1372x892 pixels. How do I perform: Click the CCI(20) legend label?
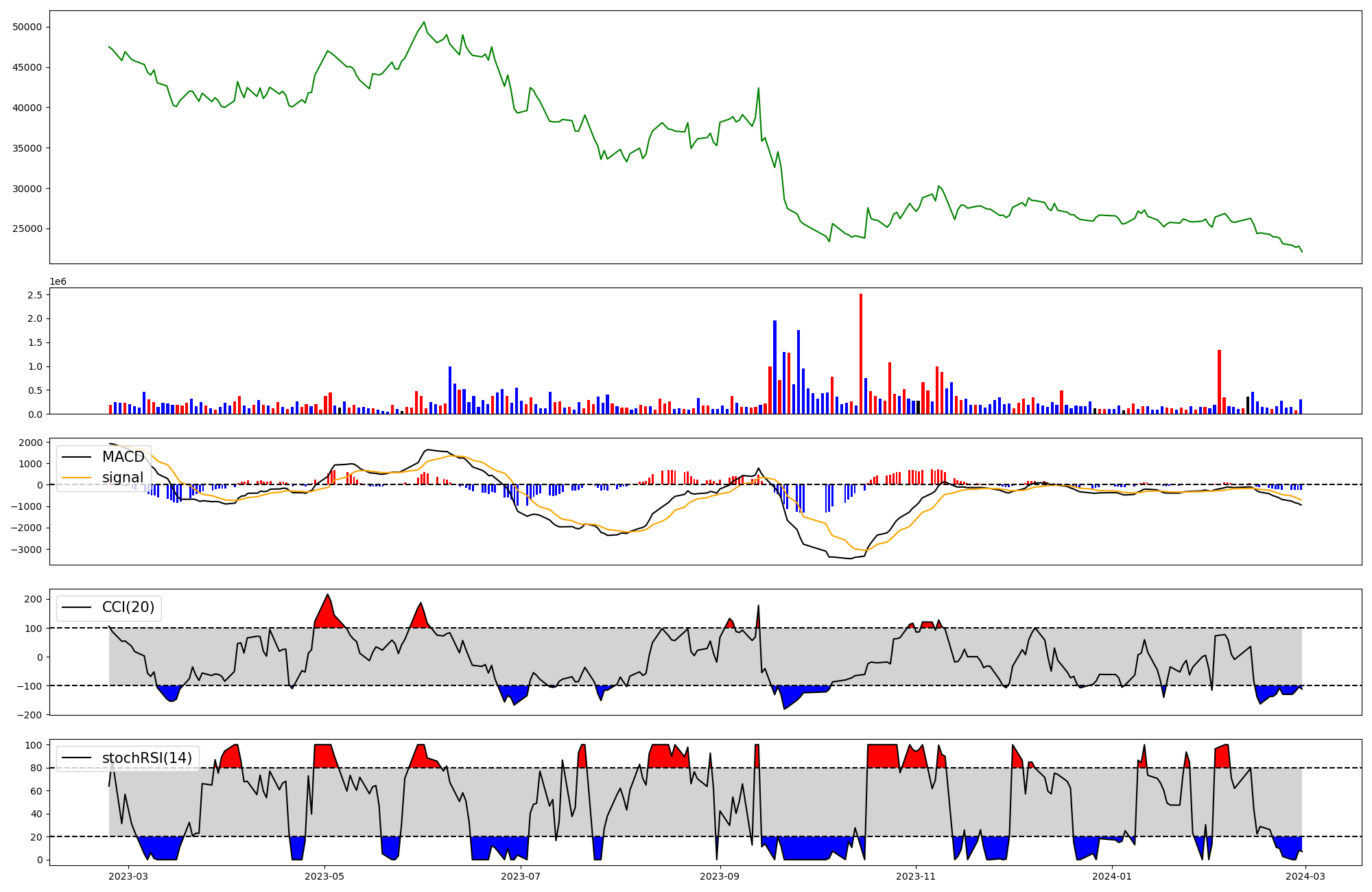128,607
